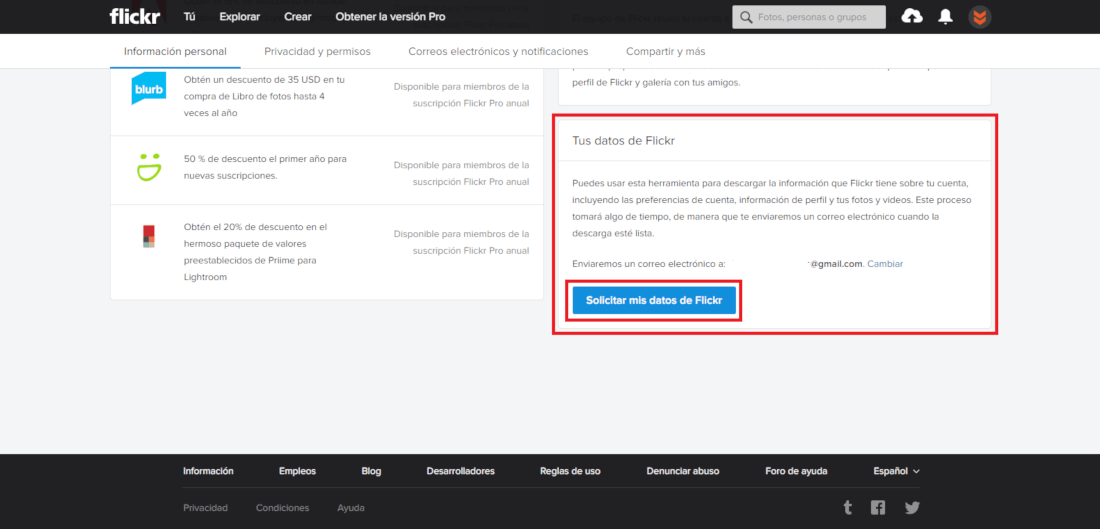Viewport: 1100px width, 529px height.
Task: Open the Explorar menu
Action: (239, 17)
